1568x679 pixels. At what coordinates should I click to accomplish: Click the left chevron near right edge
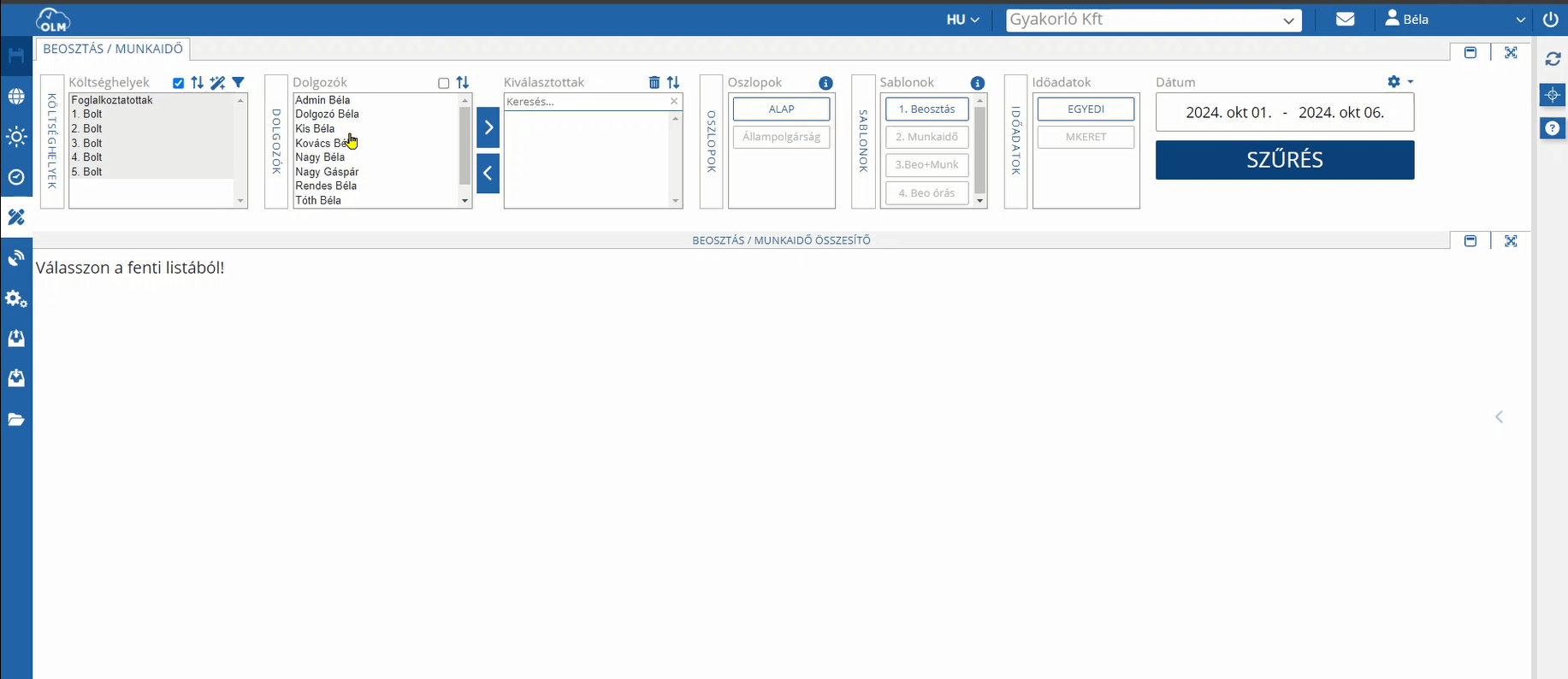point(1499,417)
